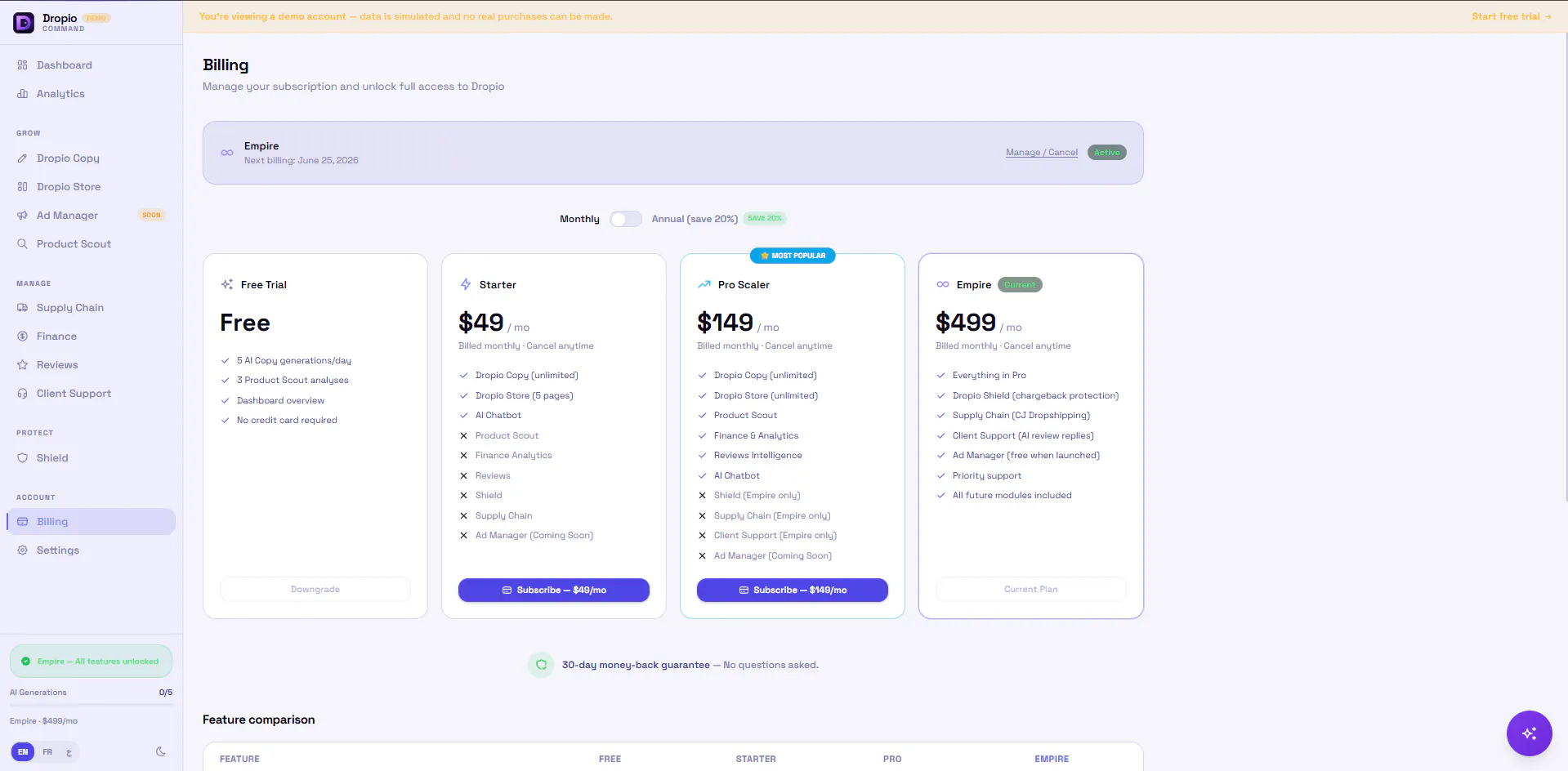Screen dimensions: 1568x771
Task: Click Subscribe — $149/mo on the Pro Scaler plan
Action: pos(793,590)
